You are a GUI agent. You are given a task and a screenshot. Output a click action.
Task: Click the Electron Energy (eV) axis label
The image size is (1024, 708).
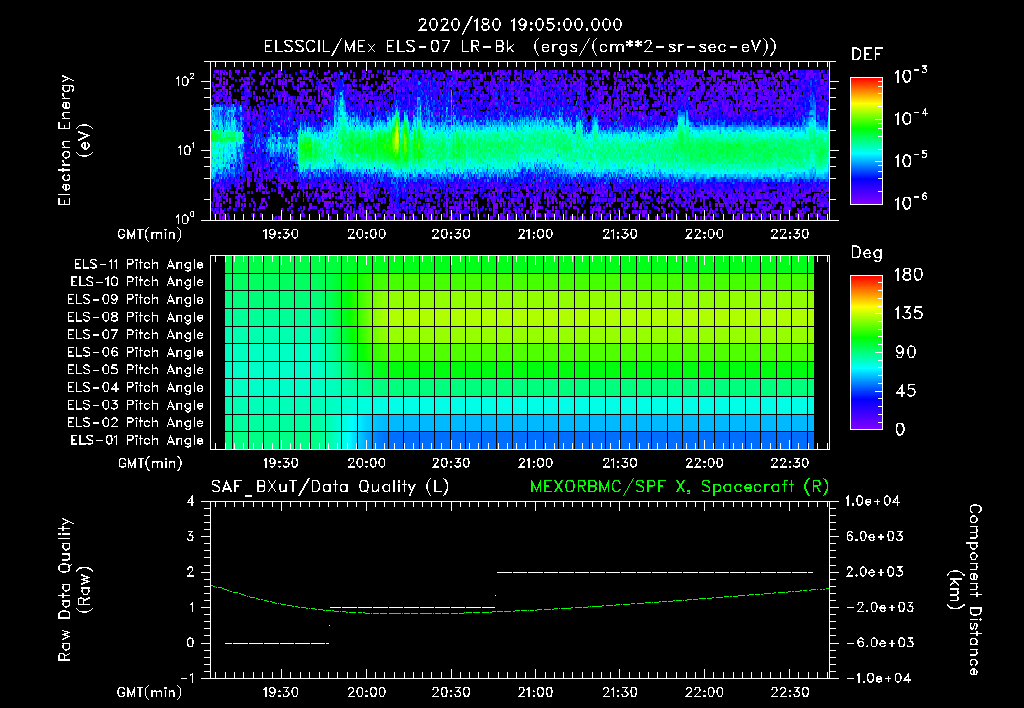pyautogui.click(x=74, y=140)
